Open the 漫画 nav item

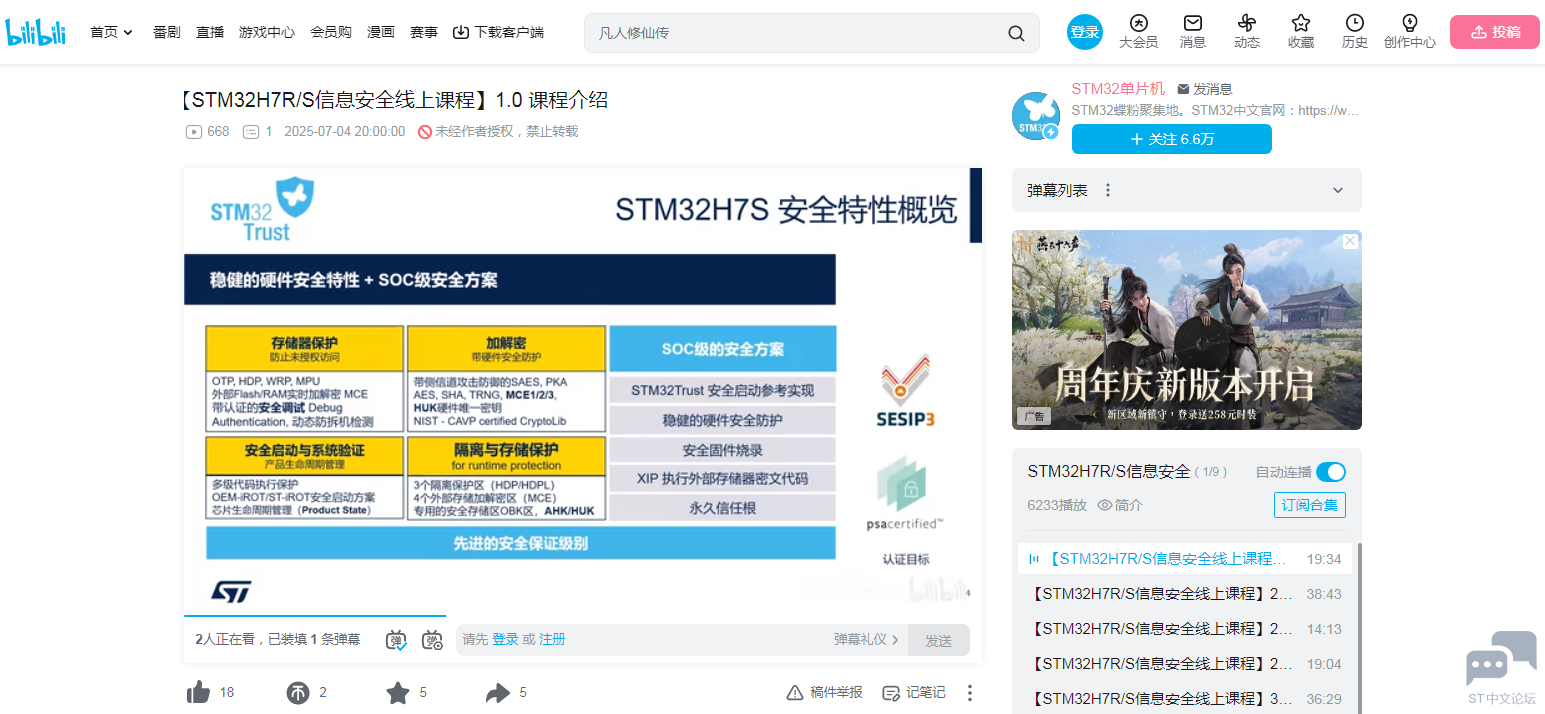[x=381, y=32]
